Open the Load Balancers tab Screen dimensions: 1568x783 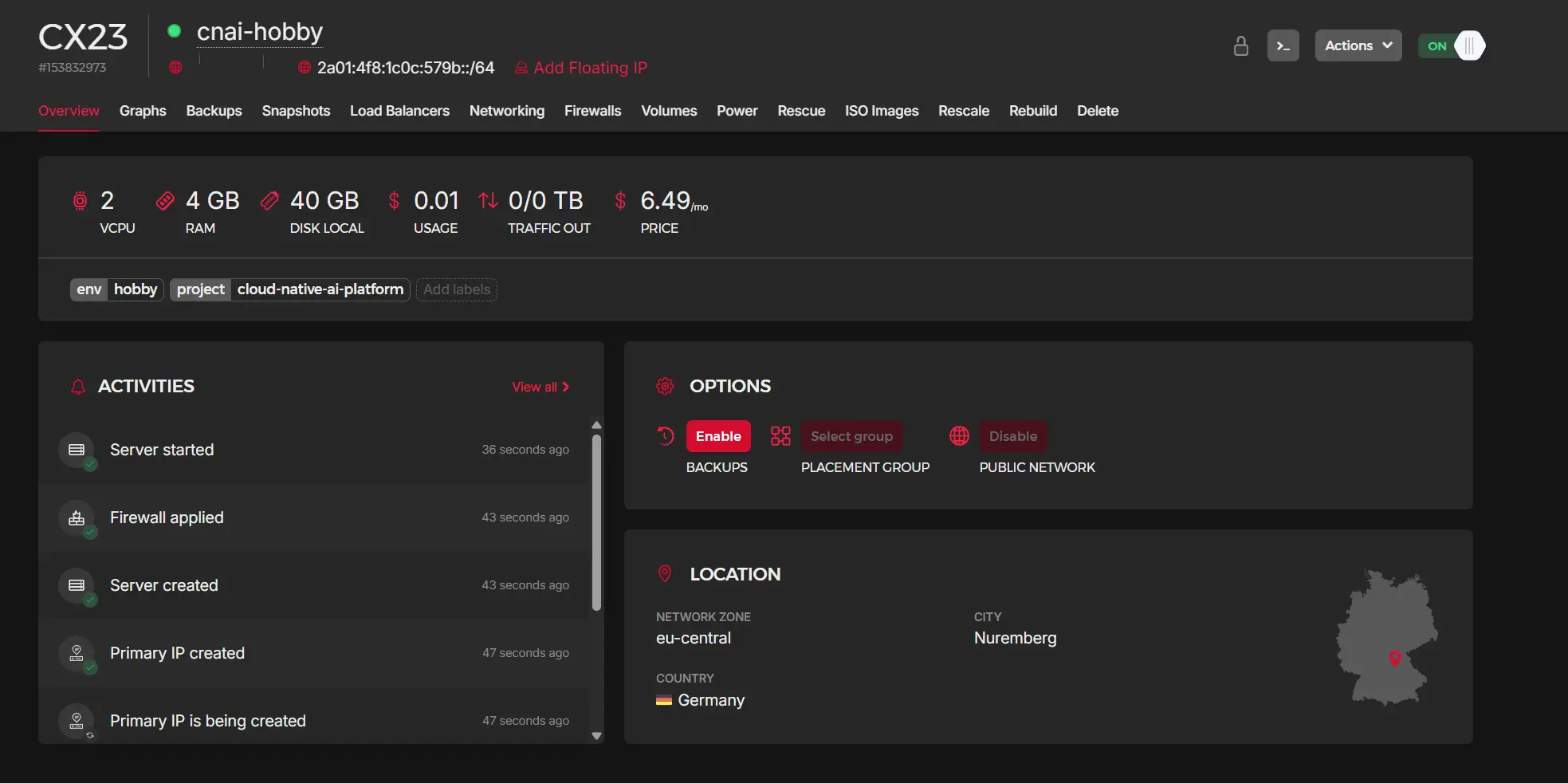[399, 111]
